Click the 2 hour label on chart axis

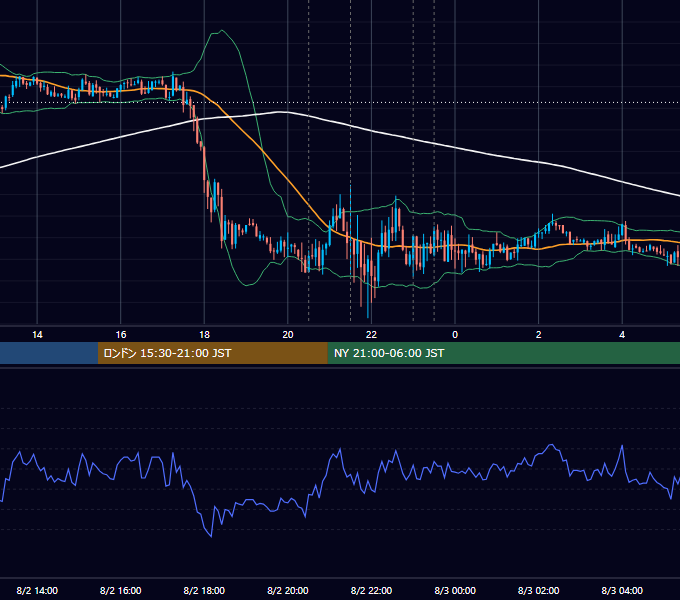click(x=539, y=335)
